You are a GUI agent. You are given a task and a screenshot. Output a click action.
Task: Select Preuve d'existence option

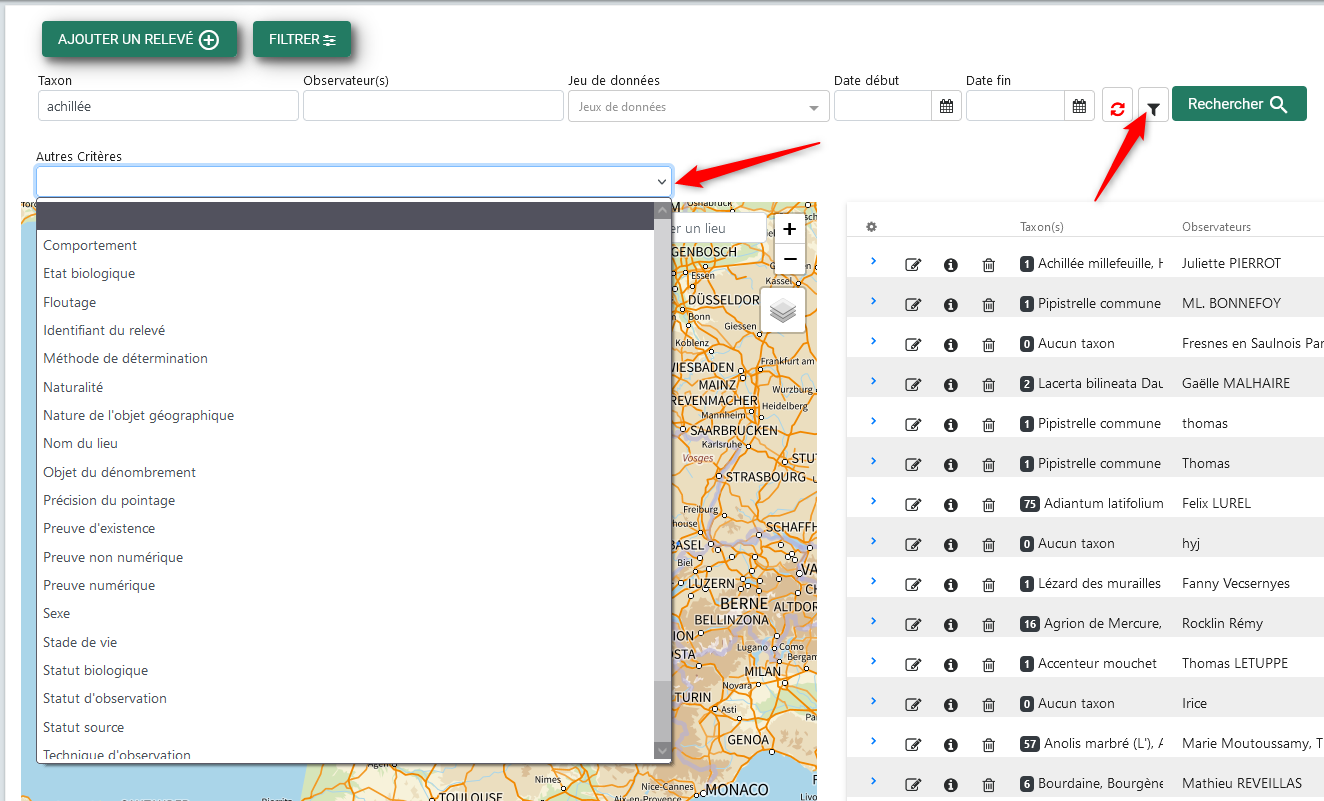click(346, 528)
